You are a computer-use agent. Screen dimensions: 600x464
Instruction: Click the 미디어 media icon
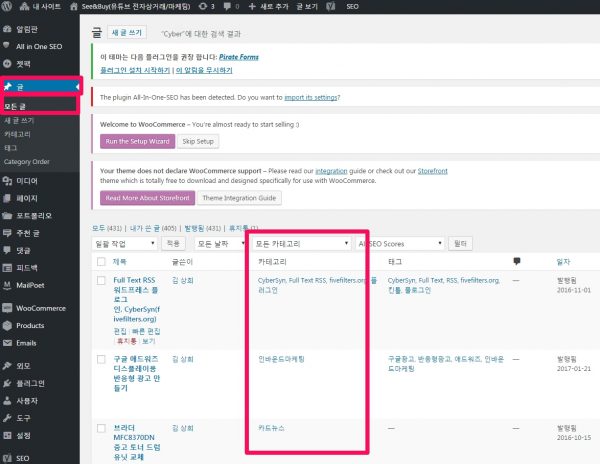point(7,181)
